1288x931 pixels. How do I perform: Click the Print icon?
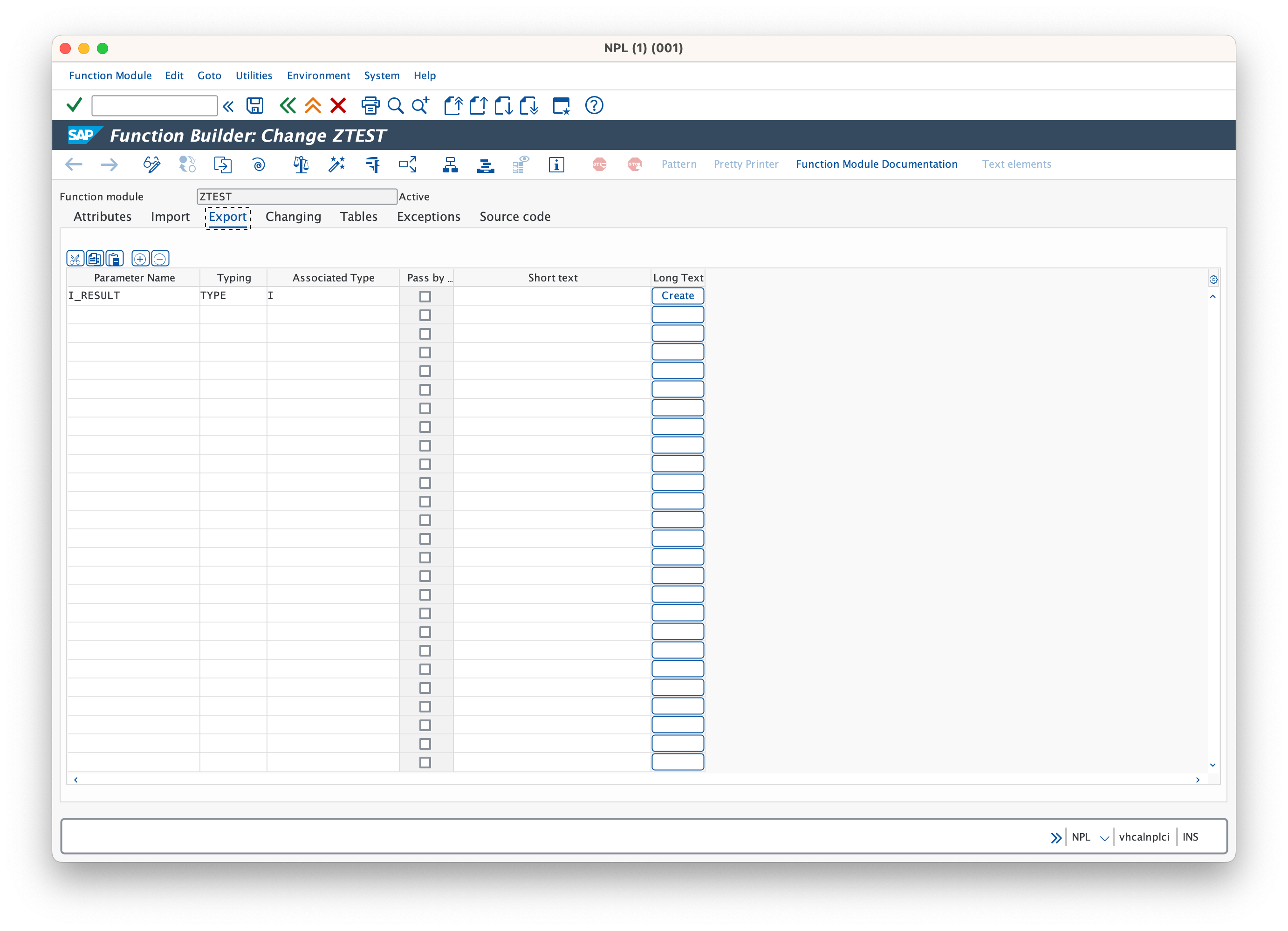(x=370, y=106)
